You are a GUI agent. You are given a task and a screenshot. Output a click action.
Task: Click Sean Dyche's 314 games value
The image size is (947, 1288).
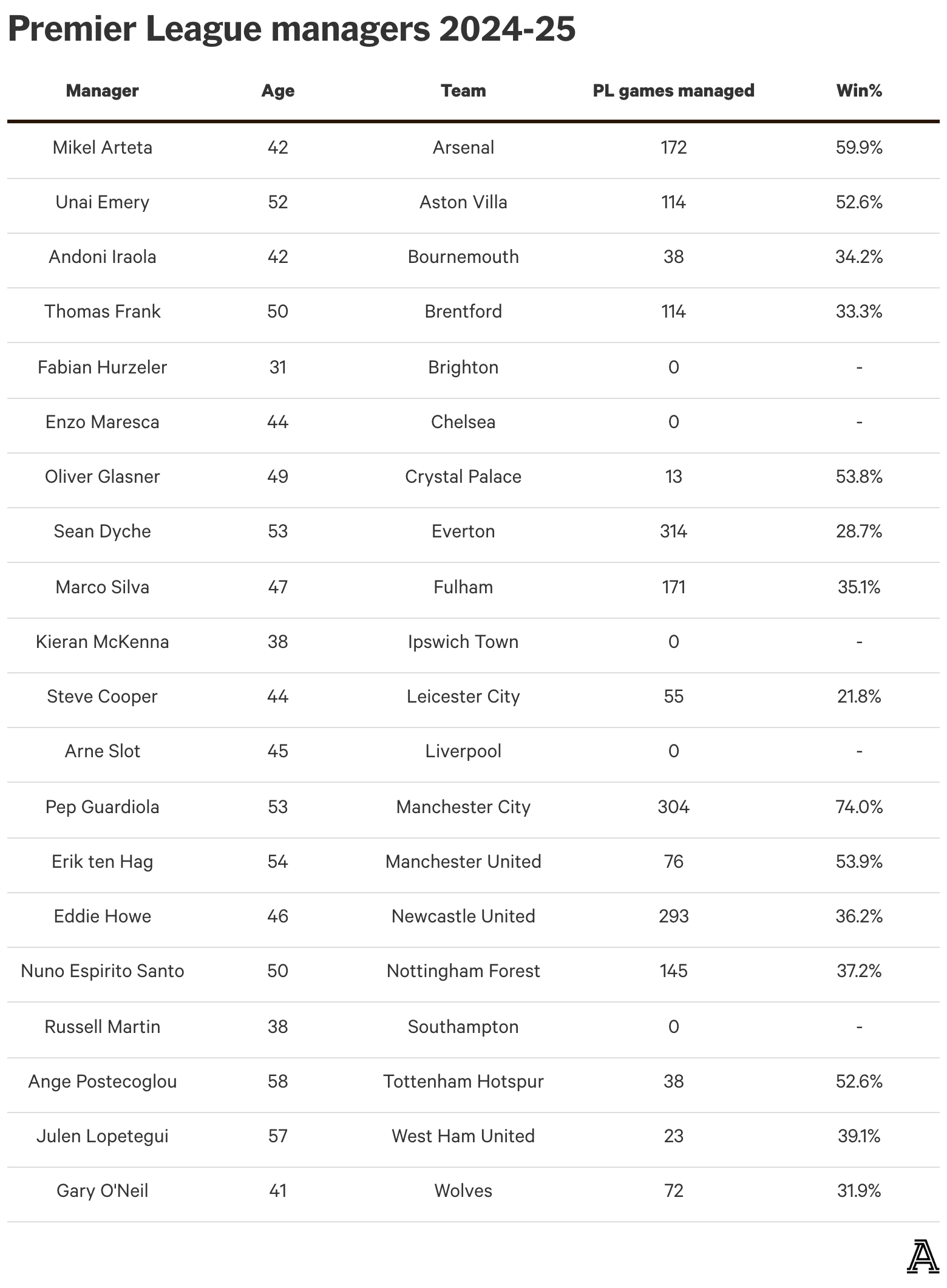tap(673, 531)
